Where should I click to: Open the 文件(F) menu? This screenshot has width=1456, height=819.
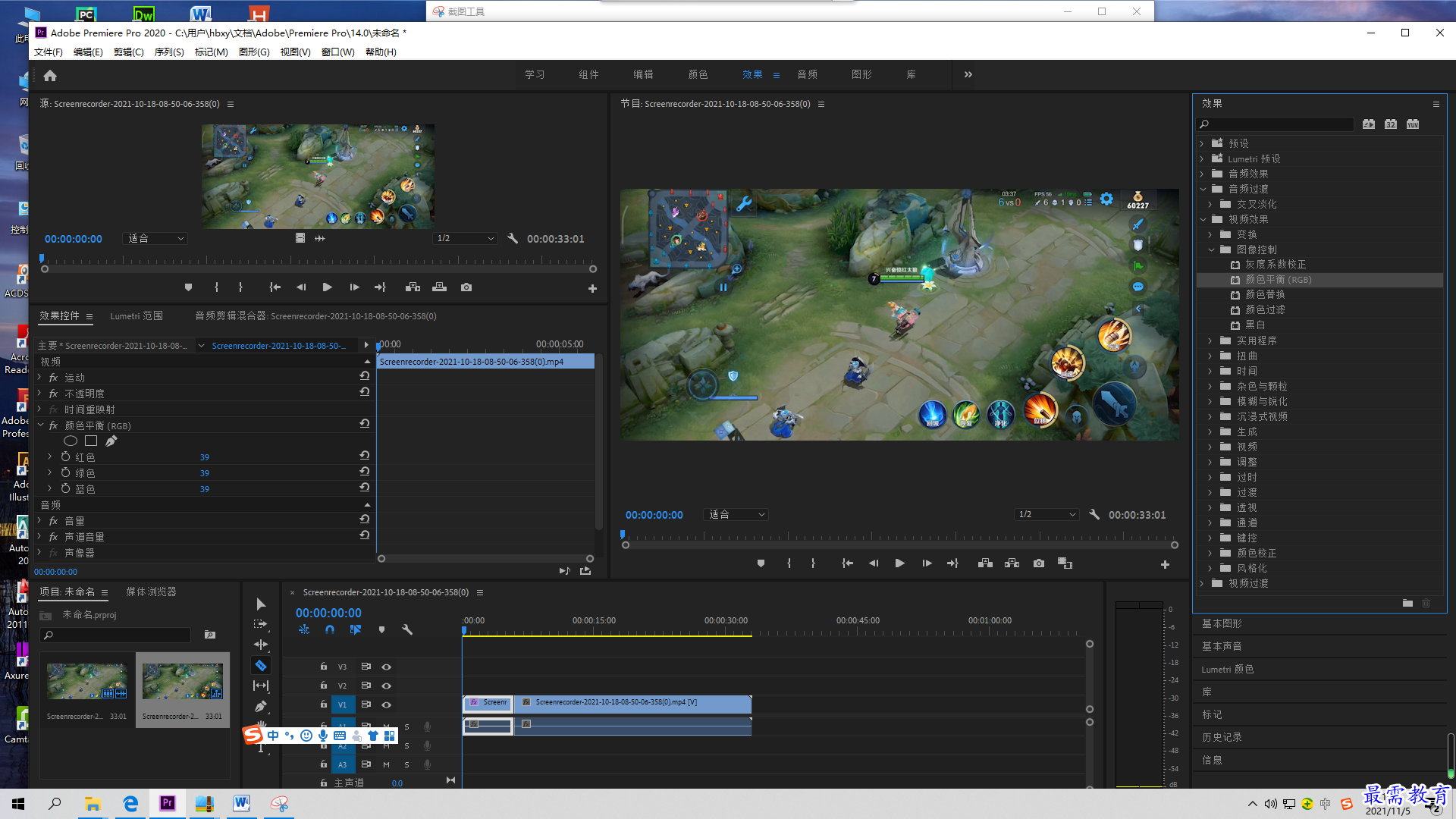[48, 52]
